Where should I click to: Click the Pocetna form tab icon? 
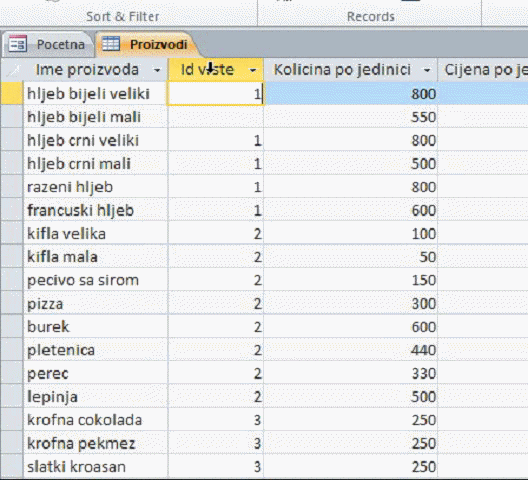(18, 44)
